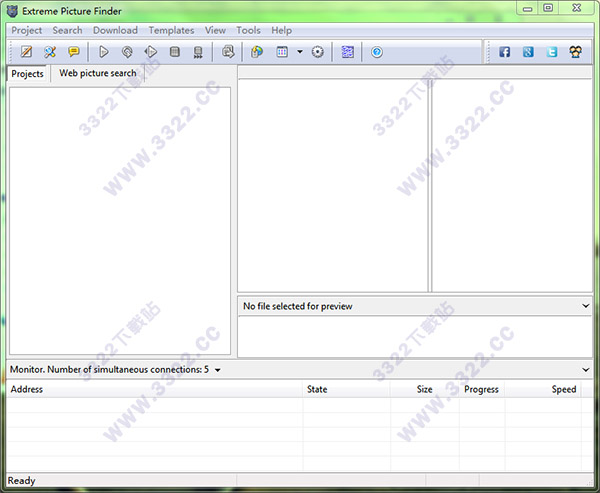Open the Templates menu
The height and width of the screenshot is (493, 600).
point(171,30)
